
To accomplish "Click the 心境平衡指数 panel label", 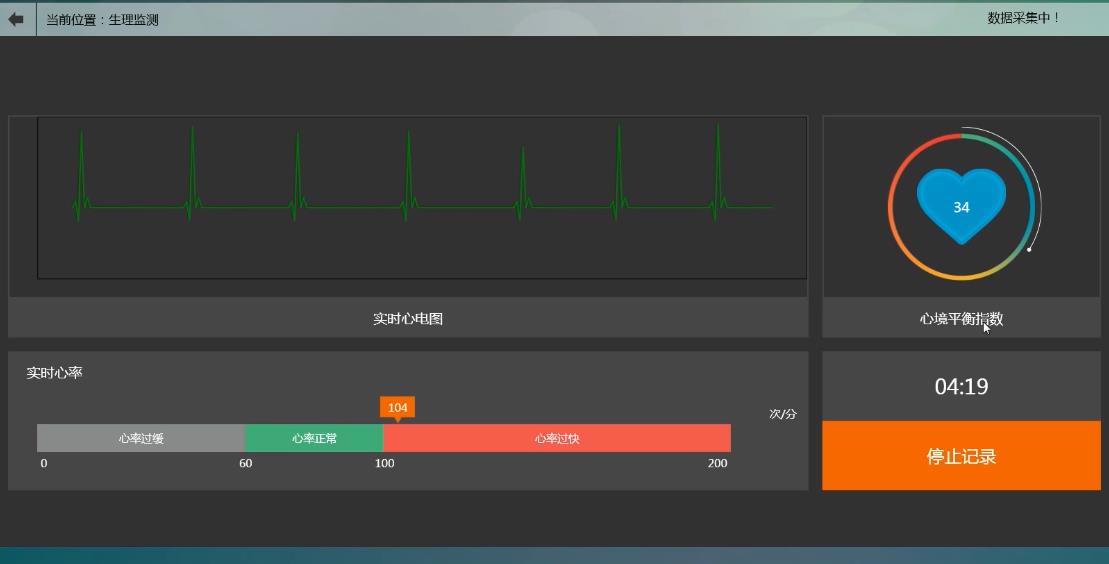I will 961,319.
